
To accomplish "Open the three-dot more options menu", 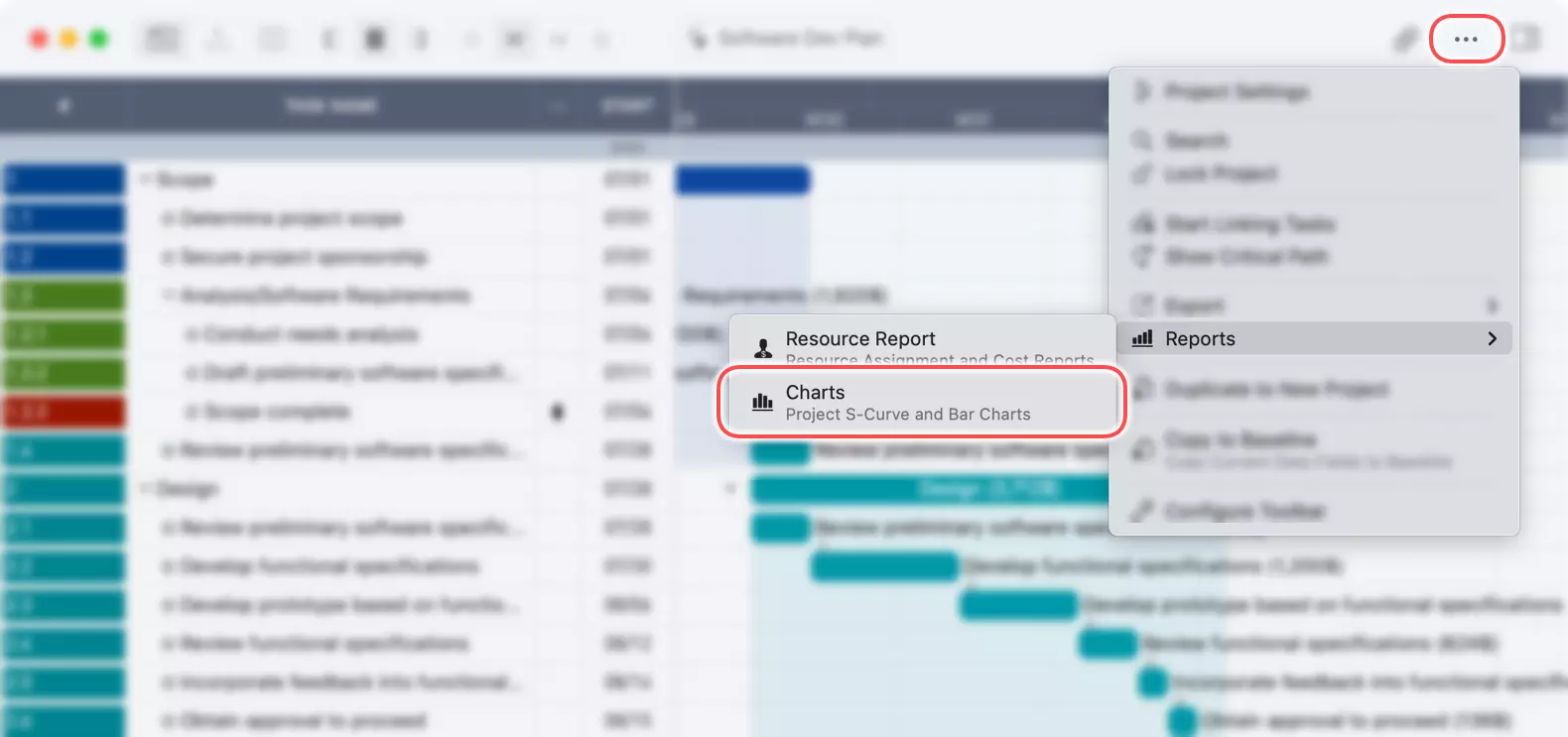I will coord(1466,40).
